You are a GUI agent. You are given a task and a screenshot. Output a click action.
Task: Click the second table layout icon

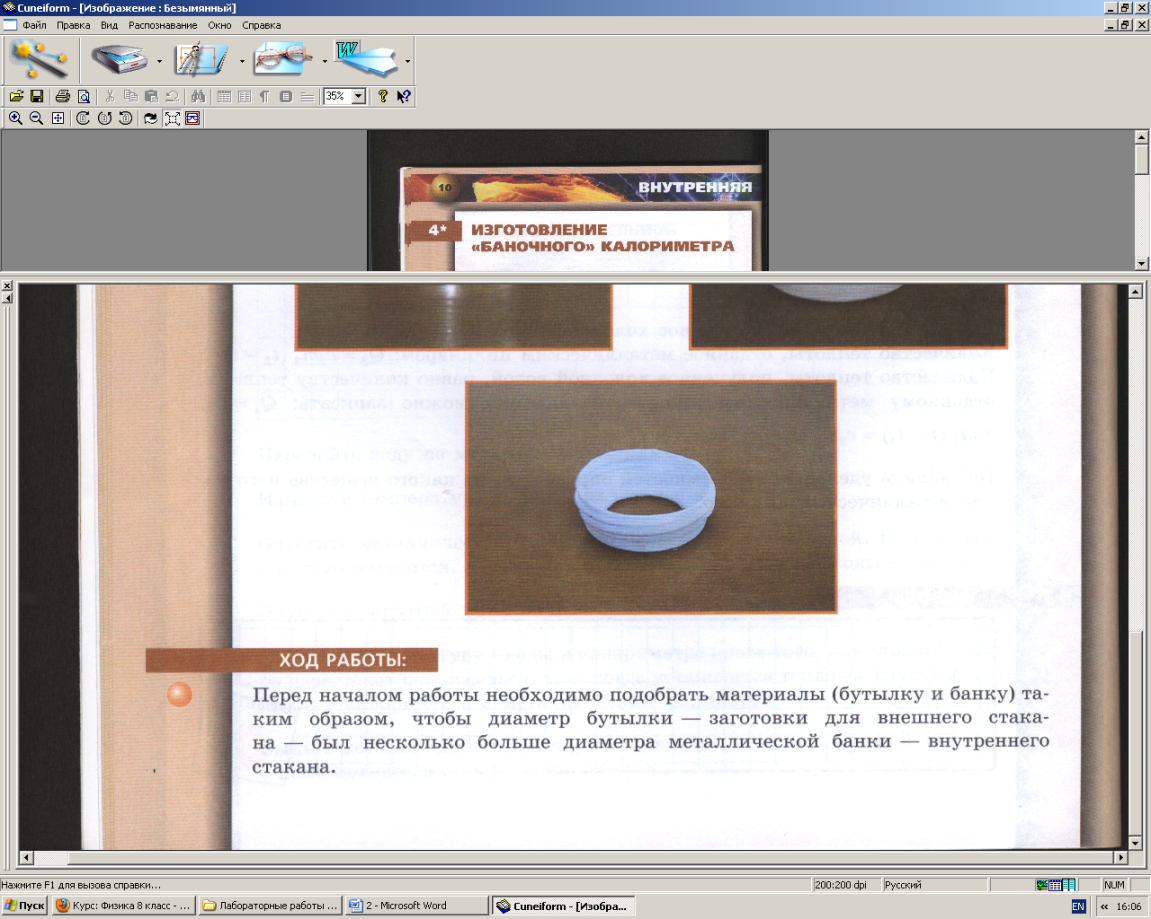(x=244, y=96)
